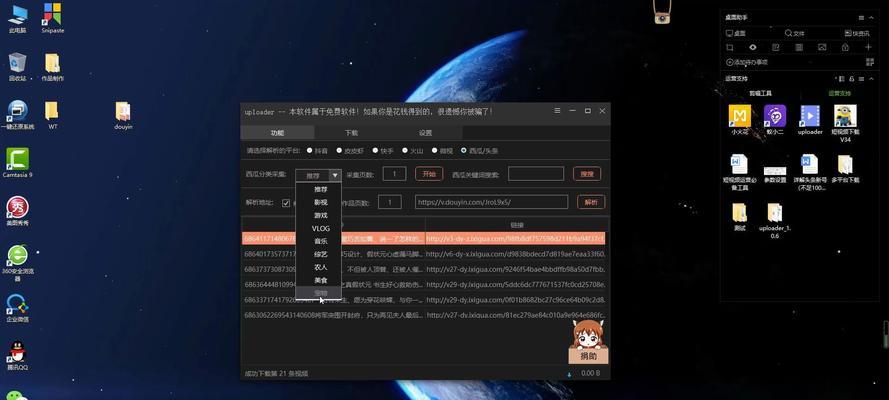Open the douyin desktop folder
This screenshot has width=889, height=400.
123,115
